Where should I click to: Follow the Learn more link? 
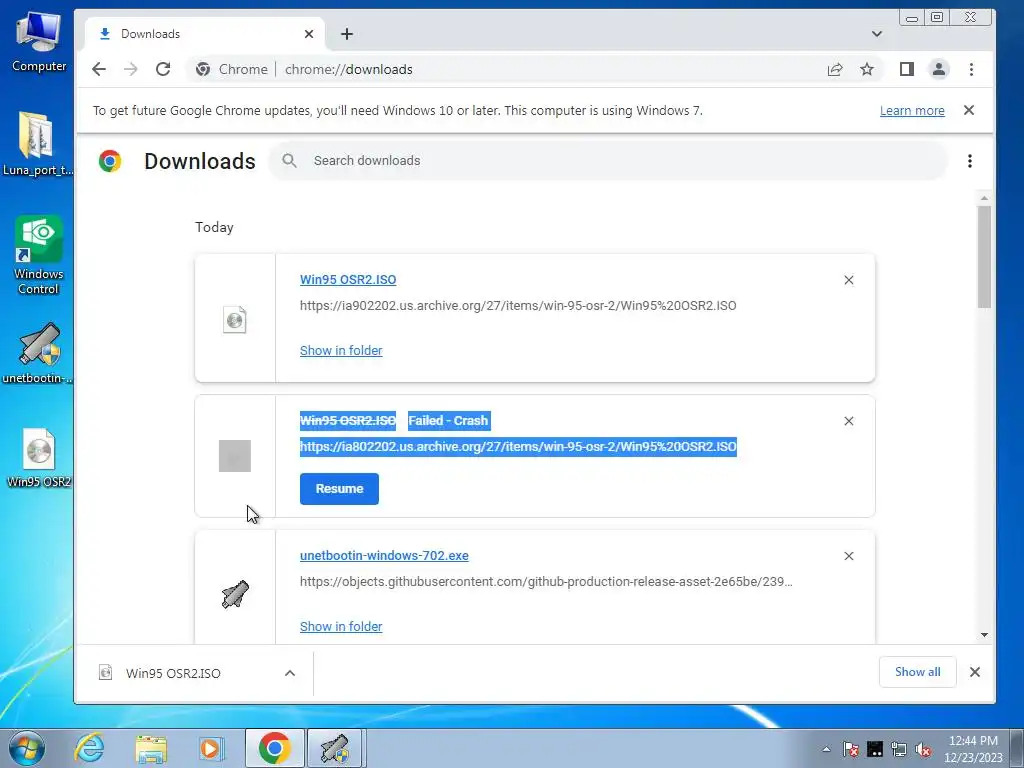click(912, 110)
